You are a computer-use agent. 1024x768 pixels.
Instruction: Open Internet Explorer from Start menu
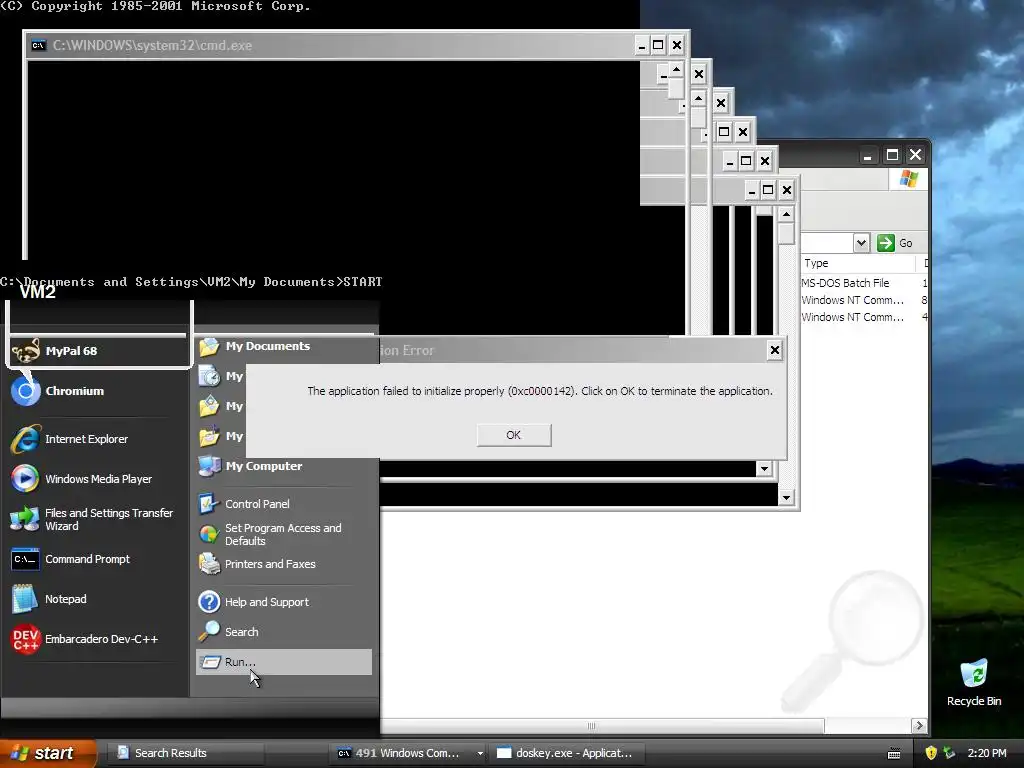pyautogui.click(x=98, y=439)
